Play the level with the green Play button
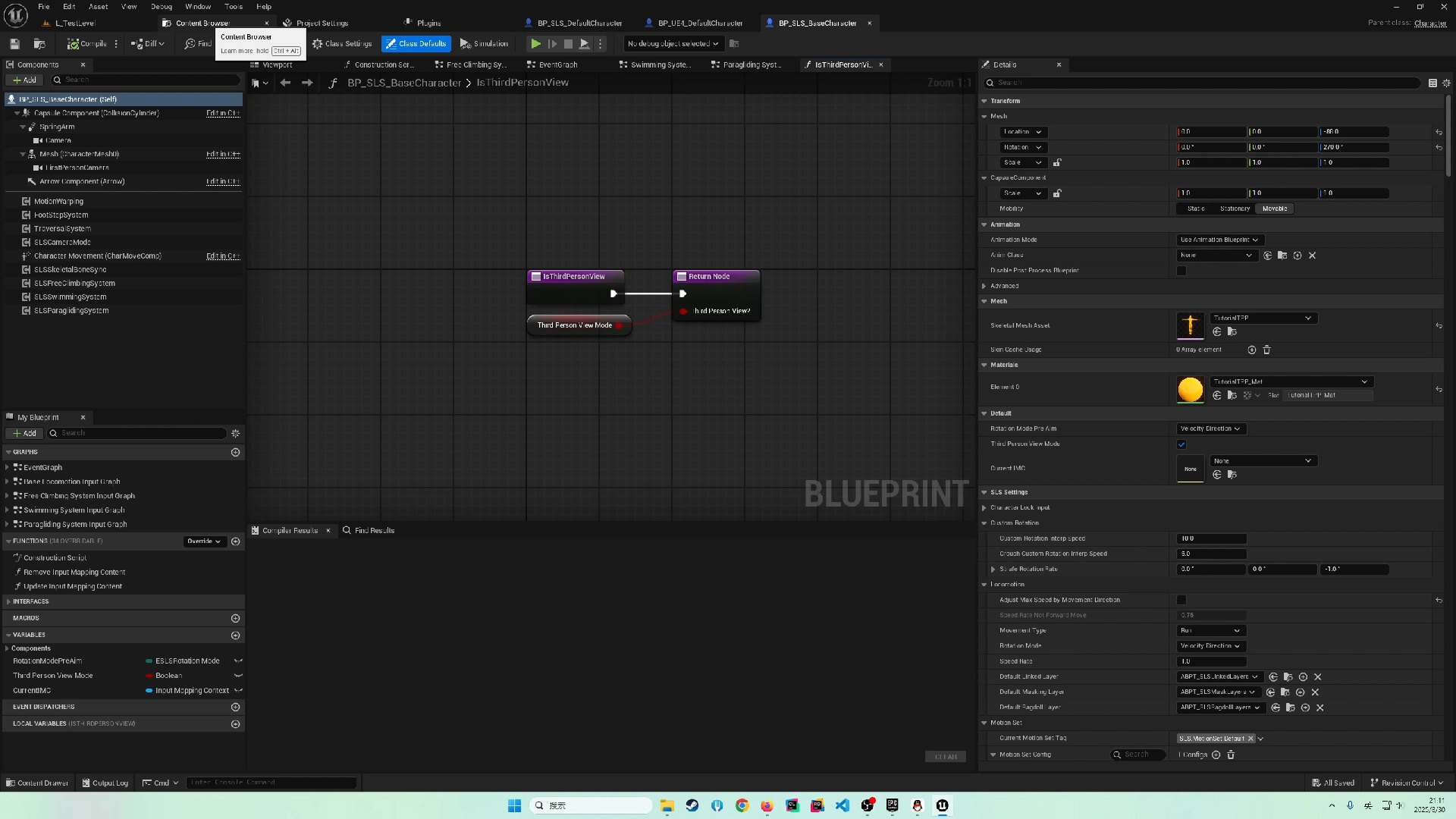This screenshot has width=1456, height=819. [535, 44]
